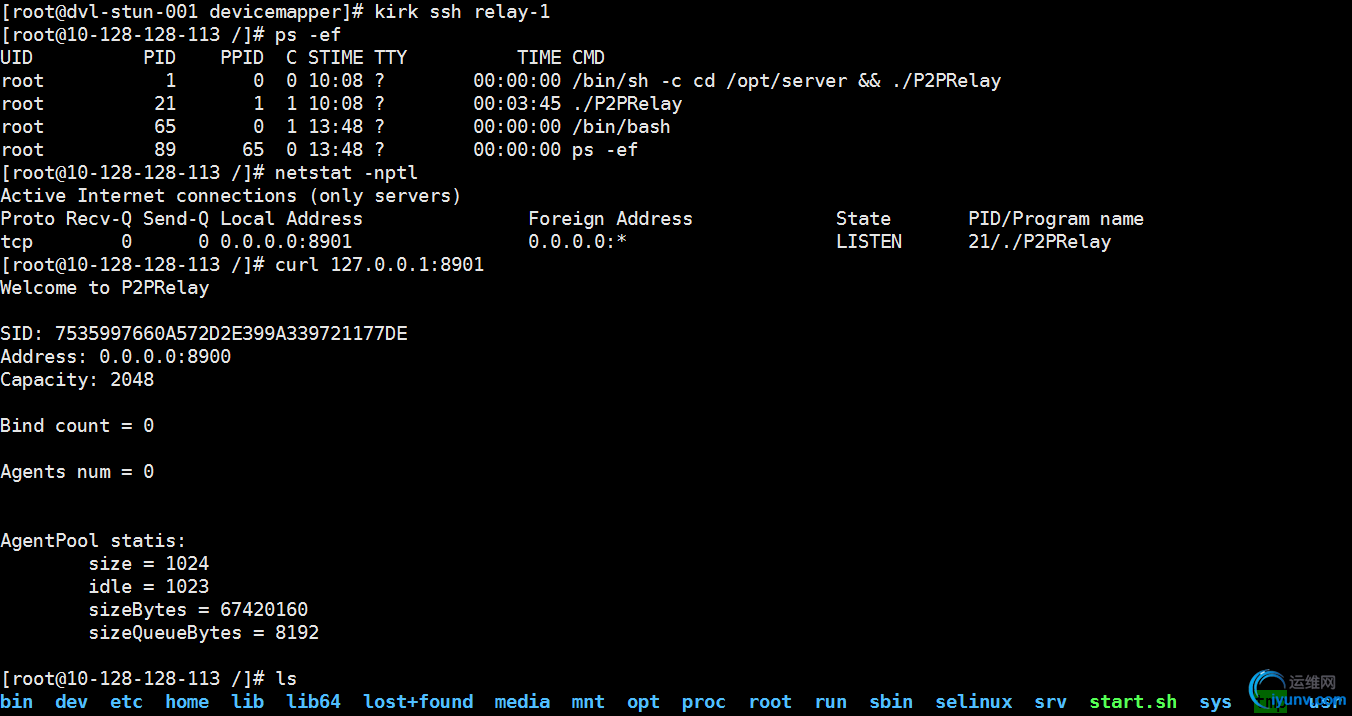
Task: Click the LISTEN state value
Action: pos(869,242)
